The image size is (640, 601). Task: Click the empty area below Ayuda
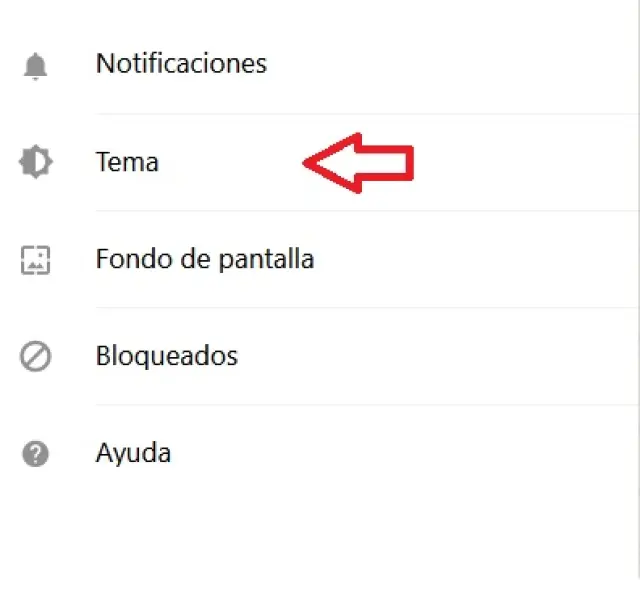point(318,543)
